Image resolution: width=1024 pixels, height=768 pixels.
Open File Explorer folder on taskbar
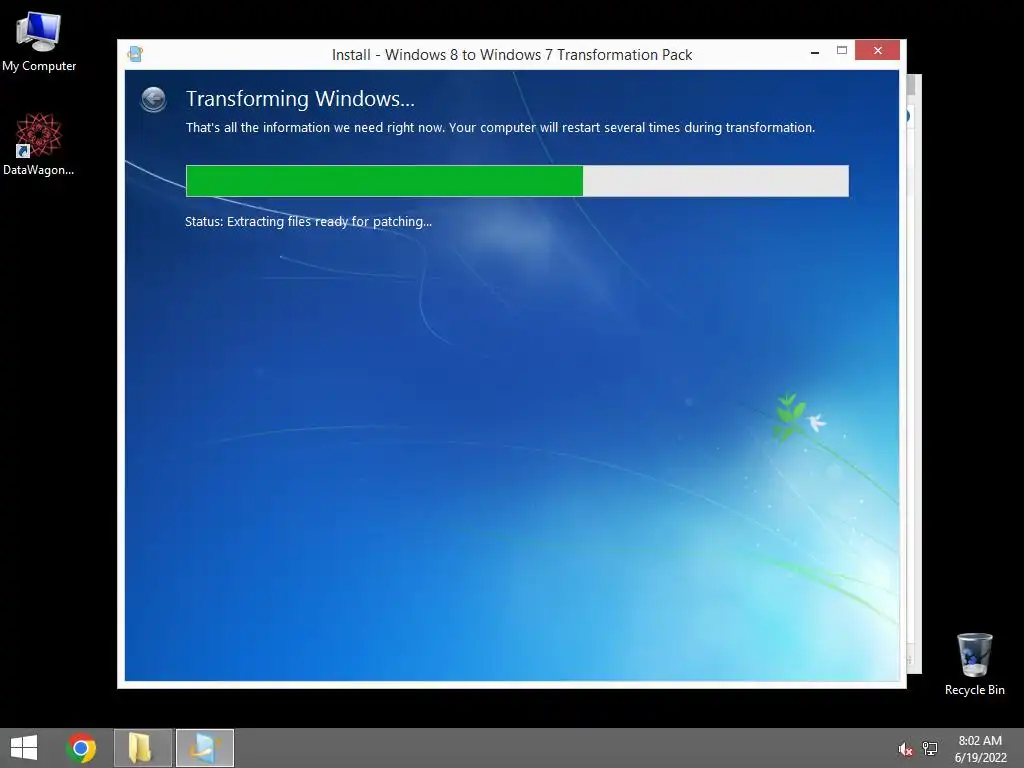tap(143, 748)
